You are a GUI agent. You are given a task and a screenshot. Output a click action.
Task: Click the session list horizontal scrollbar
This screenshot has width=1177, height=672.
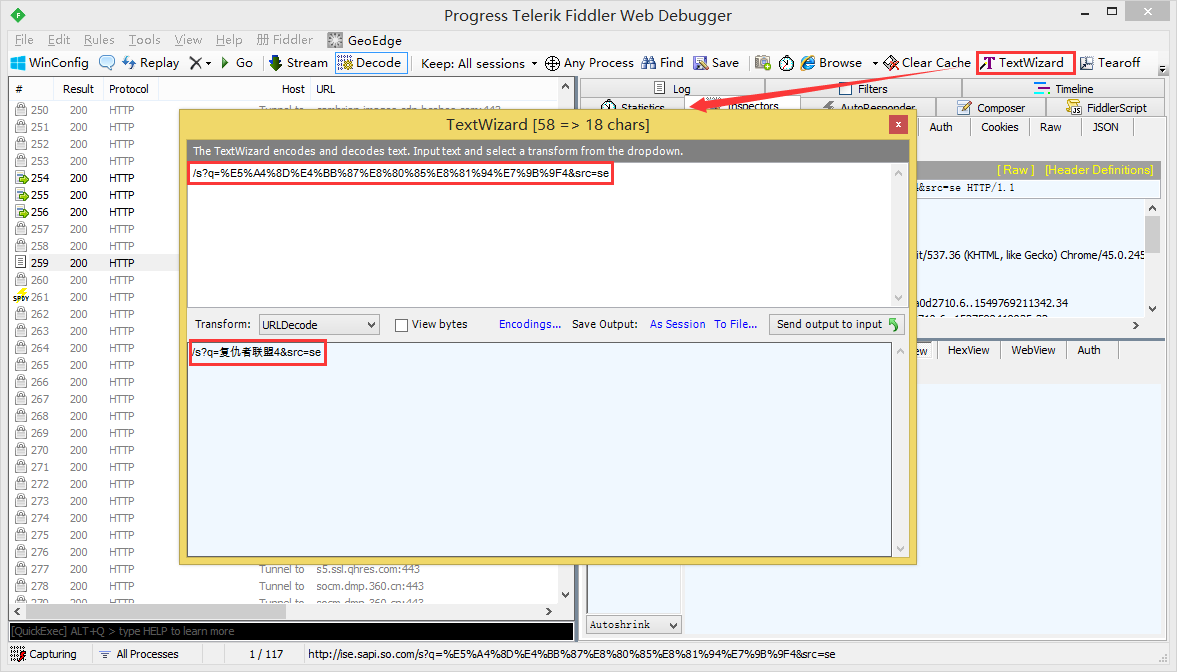(284, 611)
